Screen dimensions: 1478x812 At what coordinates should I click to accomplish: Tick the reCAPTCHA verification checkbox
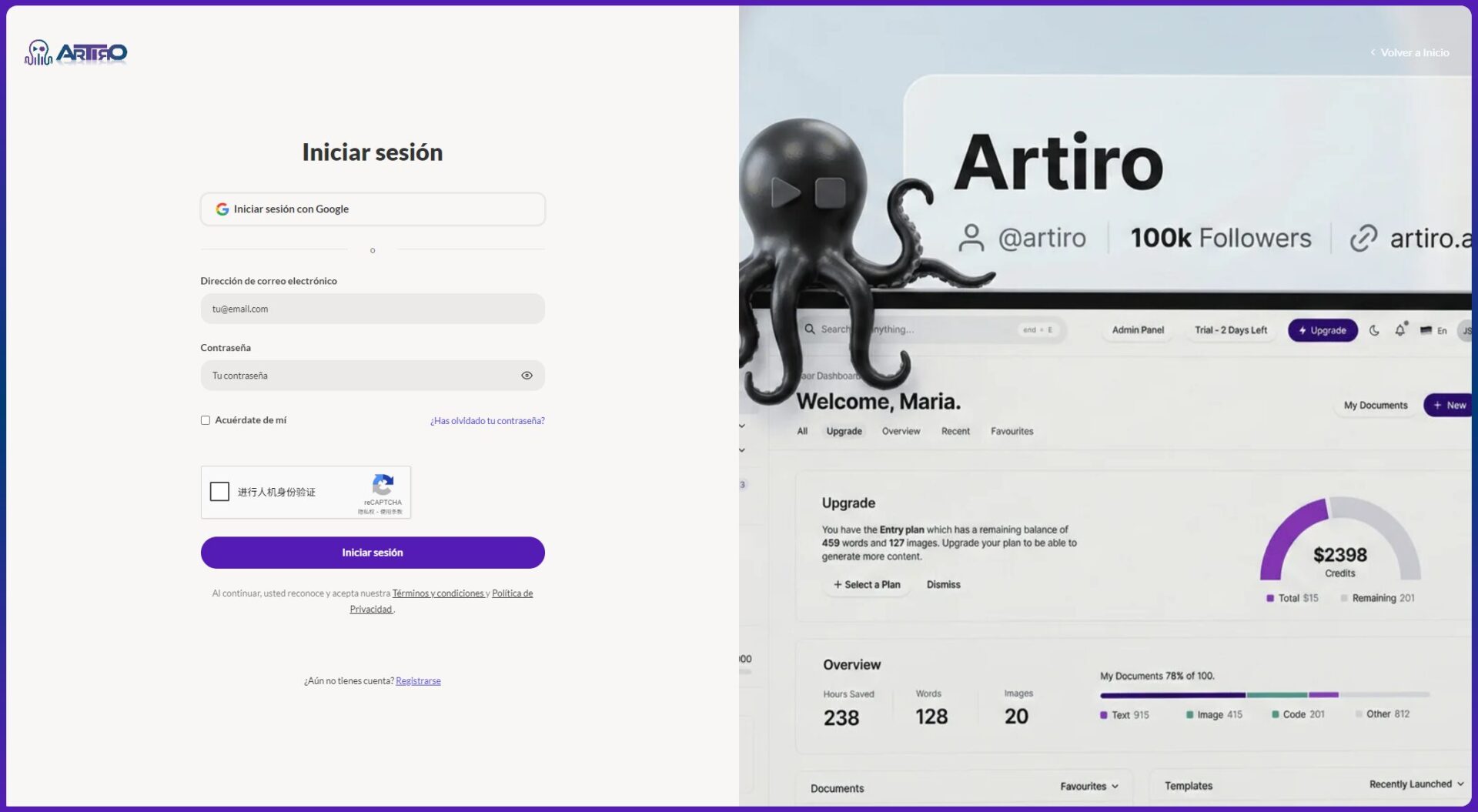click(219, 491)
